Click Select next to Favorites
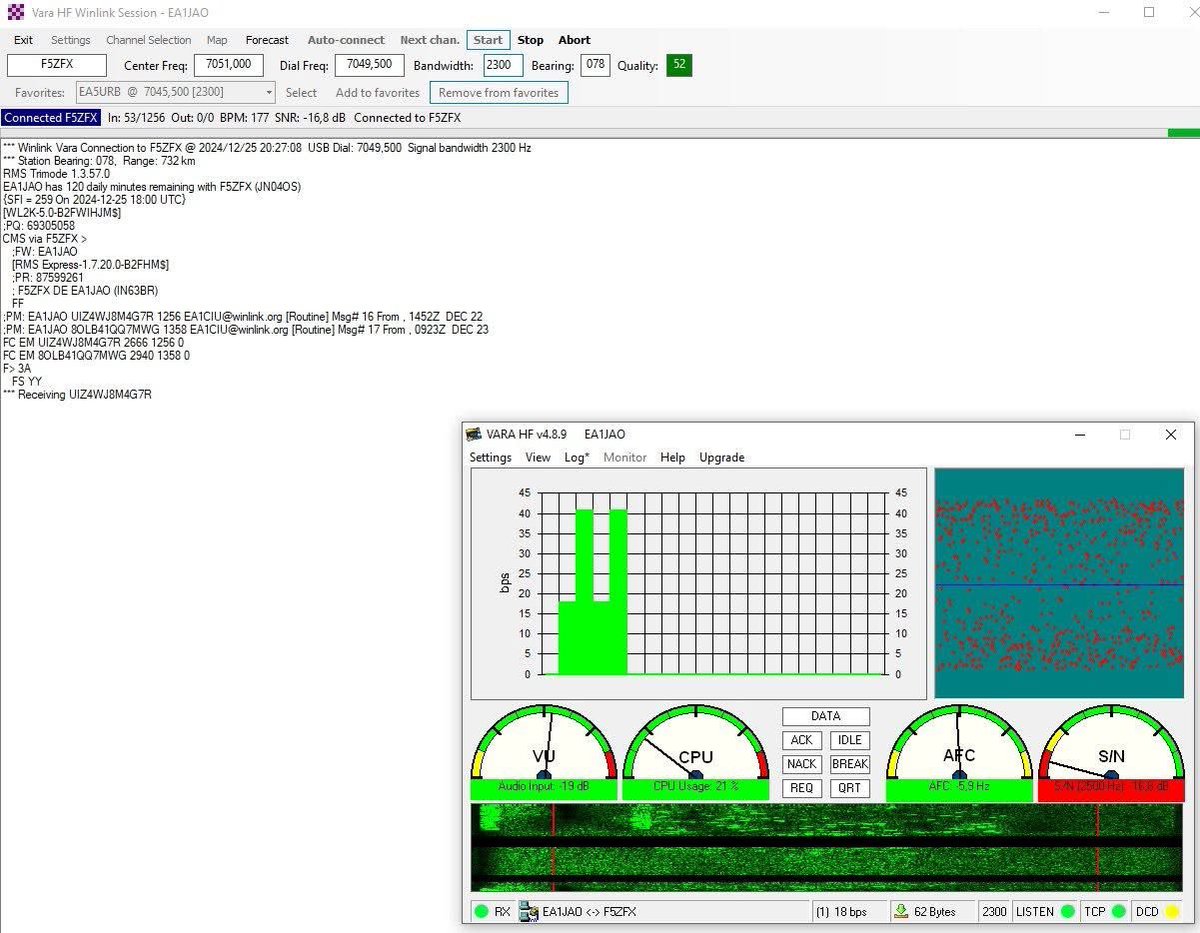This screenshot has width=1200, height=933. (x=301, y=92)
